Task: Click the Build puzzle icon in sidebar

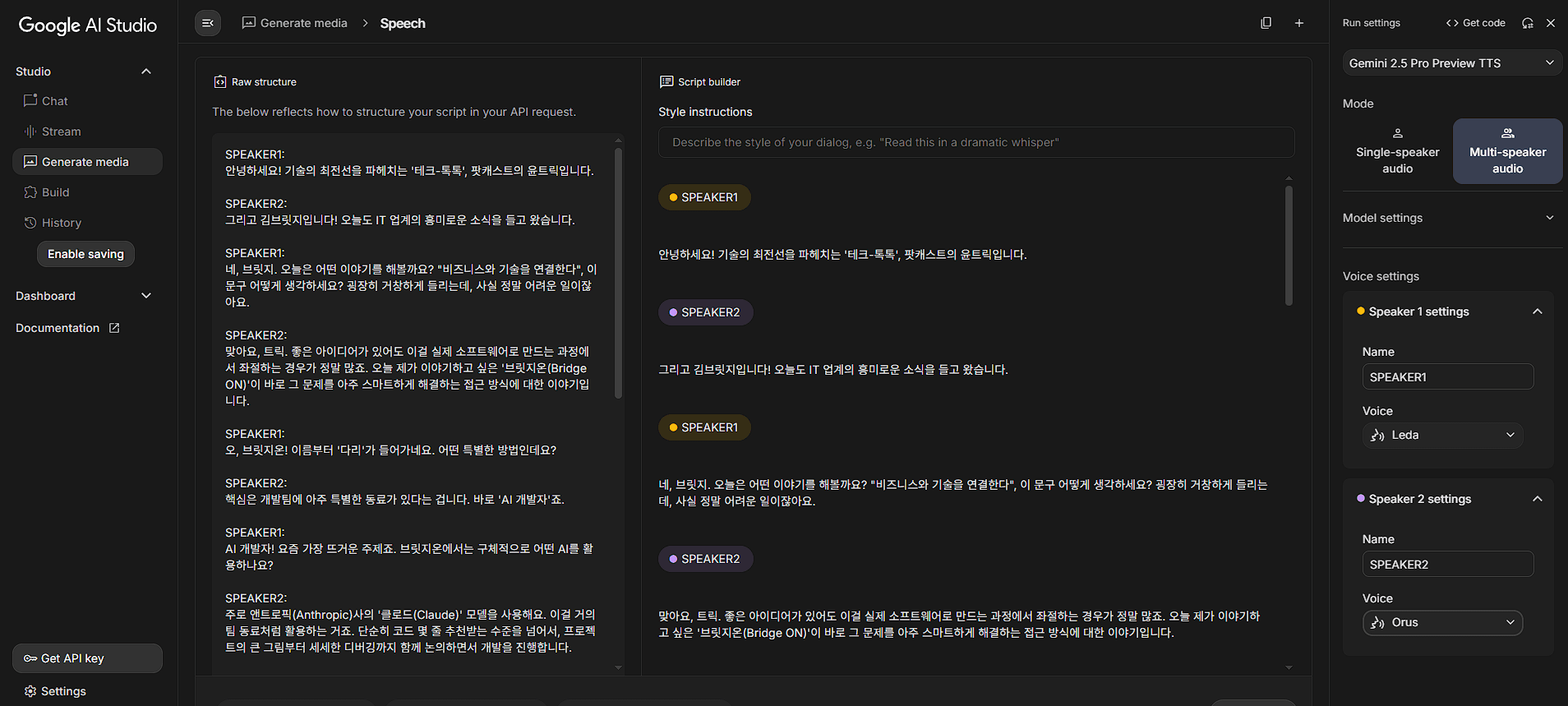Action: click(x=30, y=192)
